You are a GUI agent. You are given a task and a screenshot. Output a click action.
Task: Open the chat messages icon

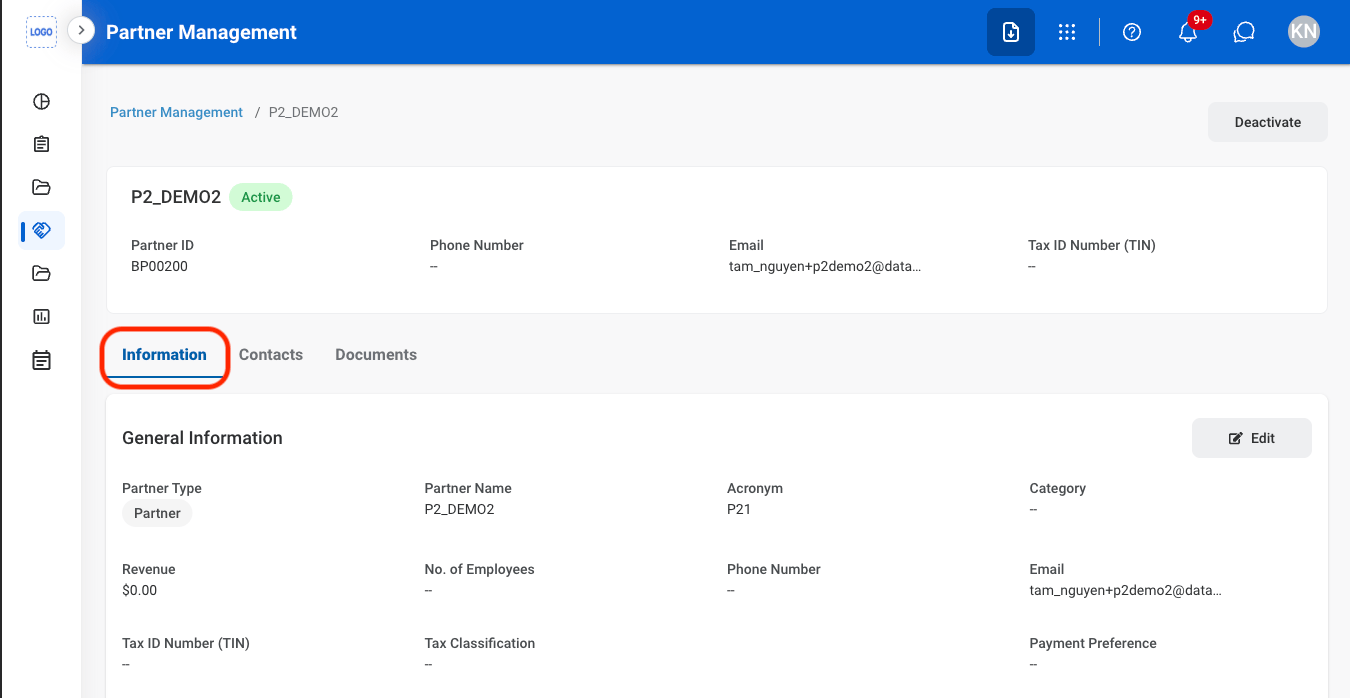[x=1244, y=32]
